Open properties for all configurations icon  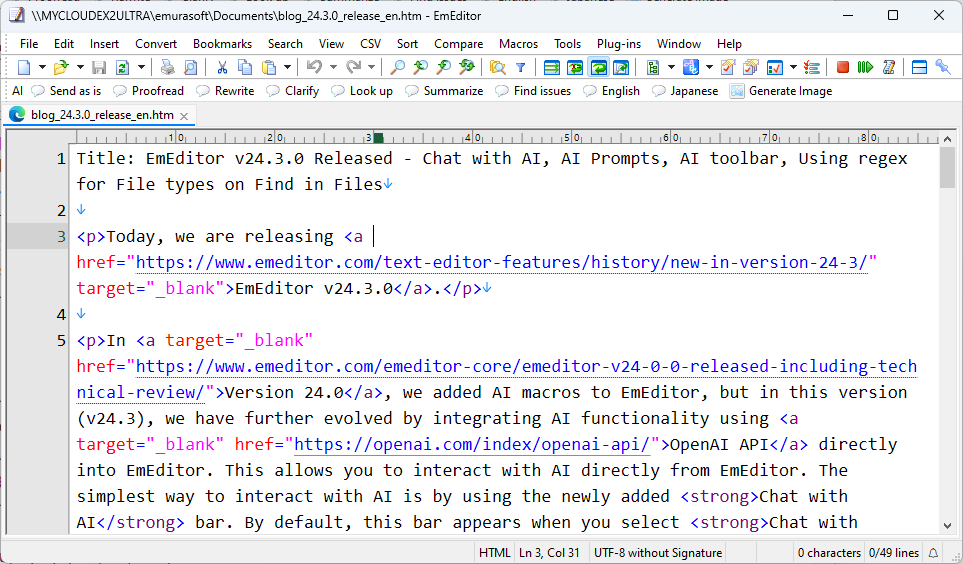751,67
